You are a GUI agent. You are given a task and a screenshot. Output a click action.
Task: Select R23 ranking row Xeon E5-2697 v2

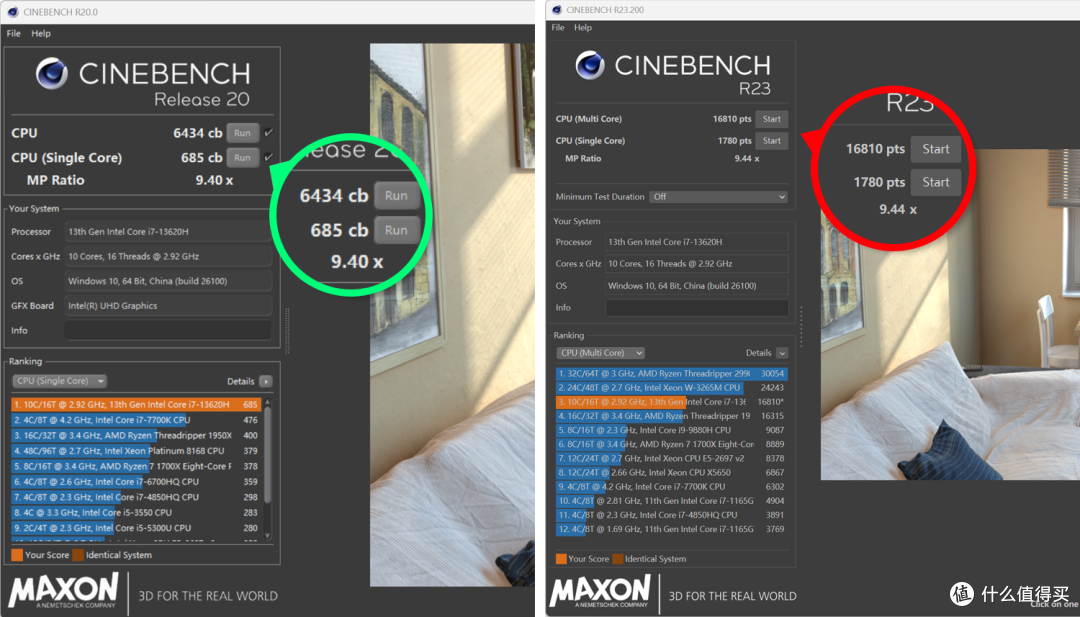pos(672,459)
